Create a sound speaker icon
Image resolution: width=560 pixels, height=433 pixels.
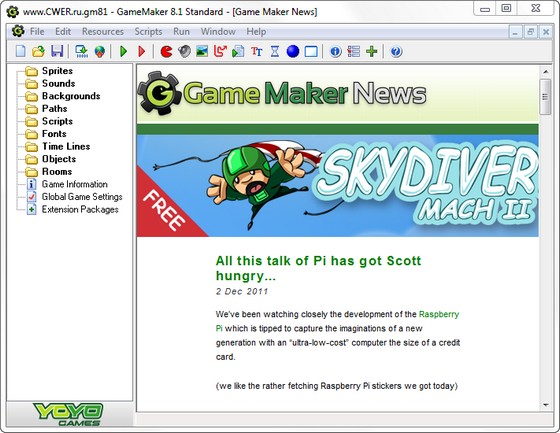[184, 51]
